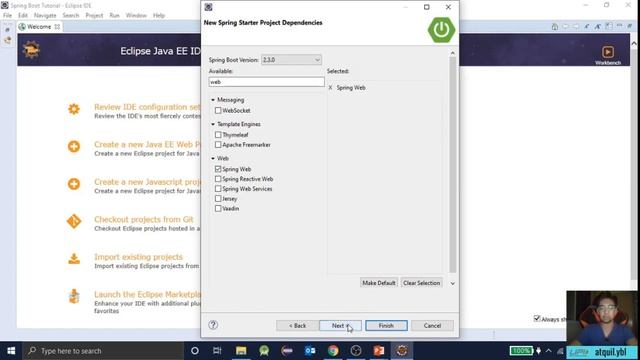Viewport: 640px width, 360px height.
Task: Check the Spring Reactive Web dependency
Action: point(218,179)
